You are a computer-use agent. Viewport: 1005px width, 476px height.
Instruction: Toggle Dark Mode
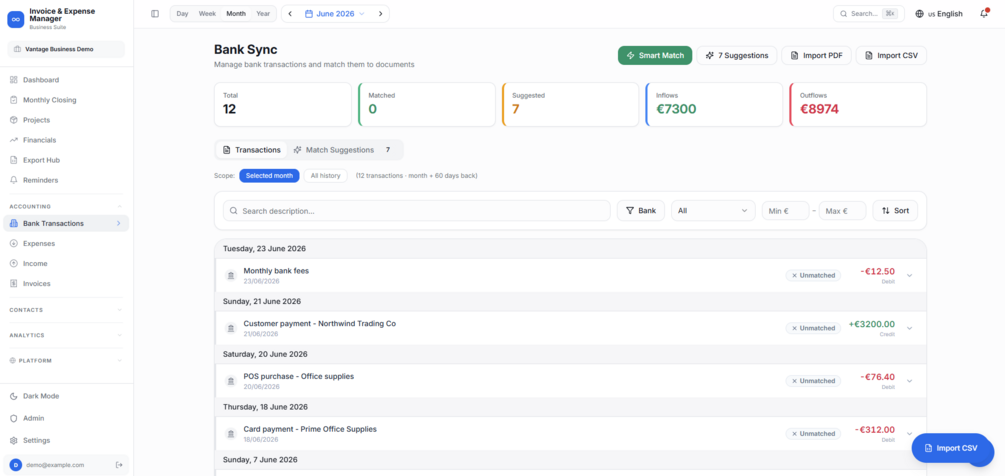(67, 396)
